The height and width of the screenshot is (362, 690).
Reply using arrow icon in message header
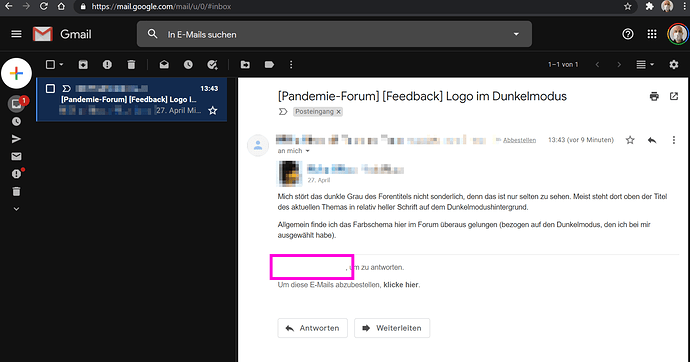pos(652,140)
